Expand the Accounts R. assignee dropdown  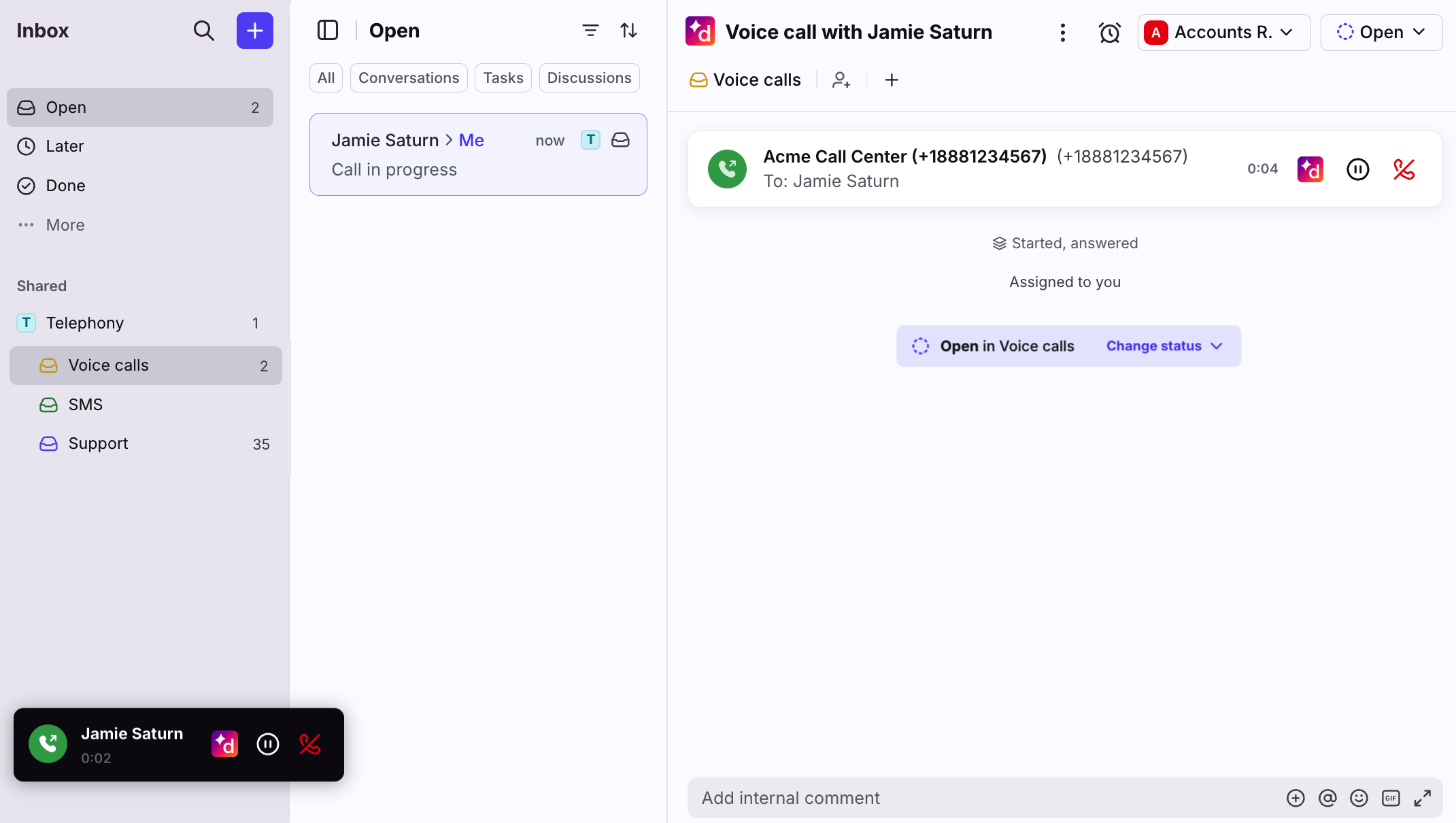(x=1223, y=32)
